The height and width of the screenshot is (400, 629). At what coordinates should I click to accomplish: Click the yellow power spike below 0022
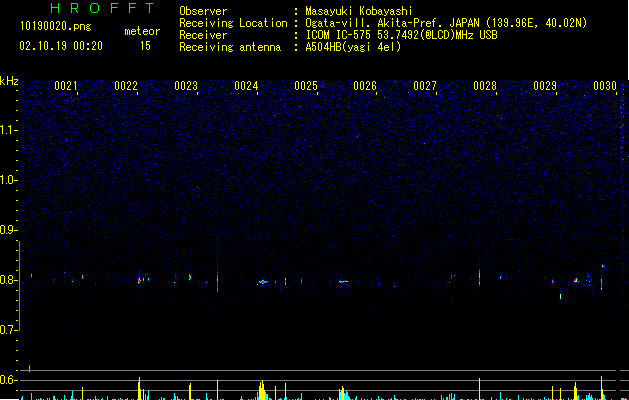tap(139, 388)
